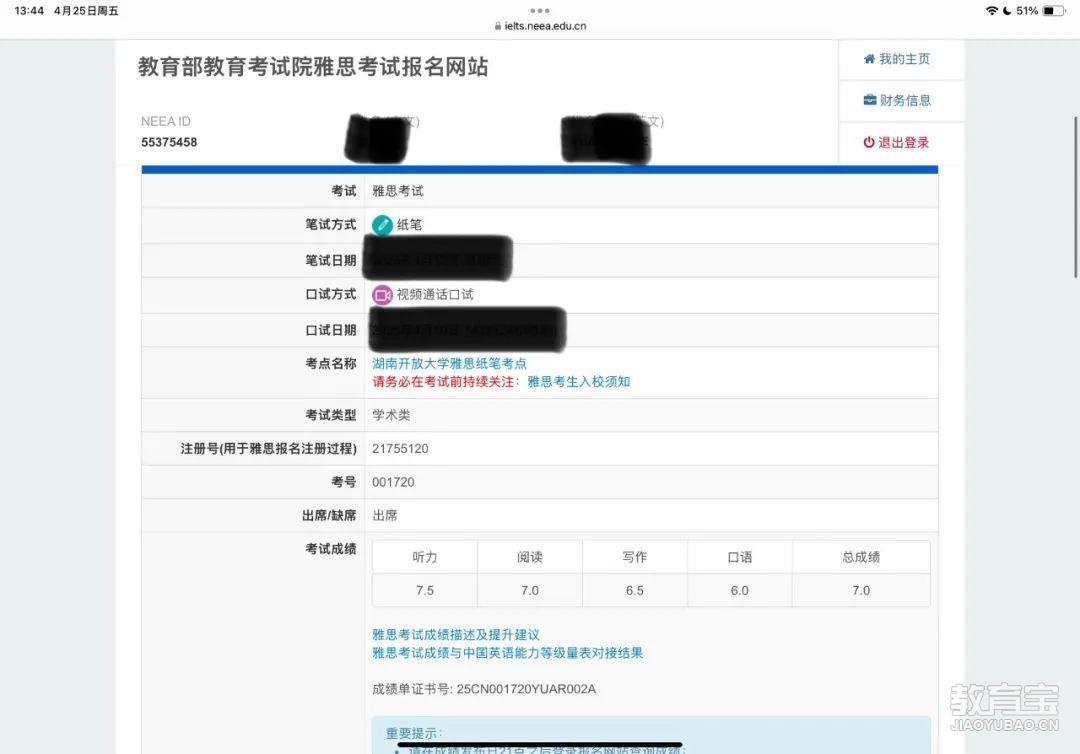Tap the three-dot multitasking indicator at top
The height and width of the screenshot is (754, 1080).
540,10
